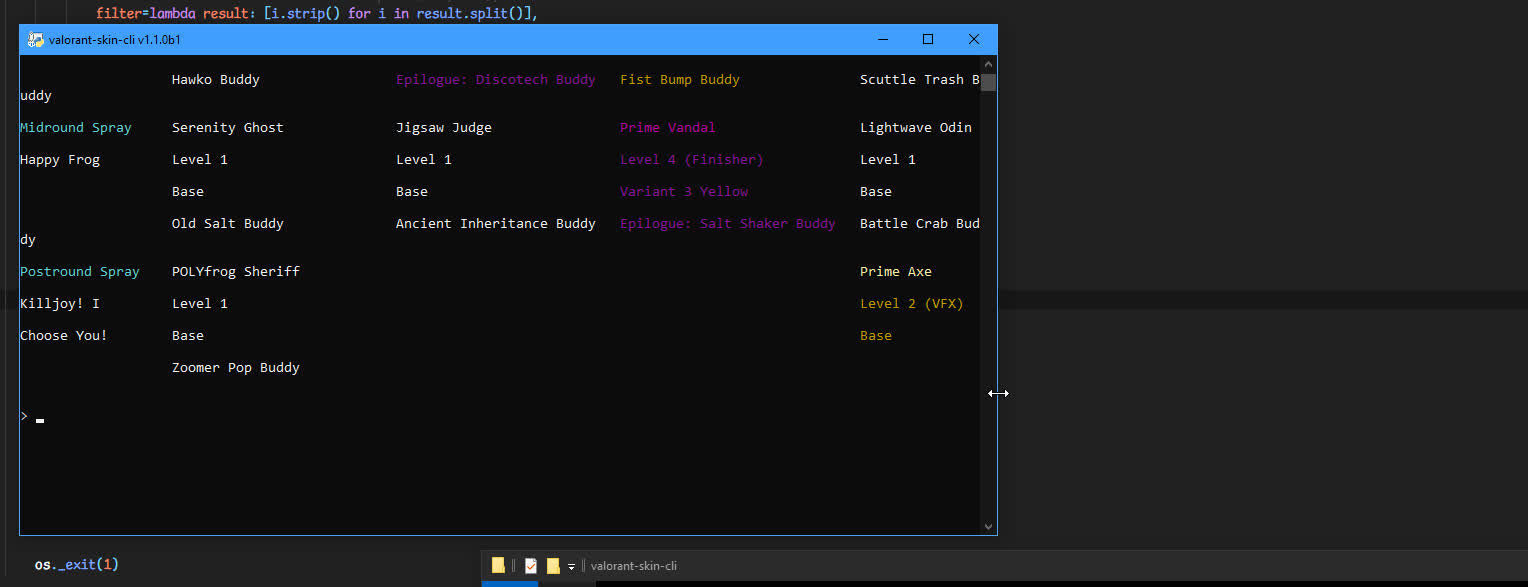This screenshot has width=1528, height=587.
Task: Click the 'Happy Frog' spray name
Action: 60,160
